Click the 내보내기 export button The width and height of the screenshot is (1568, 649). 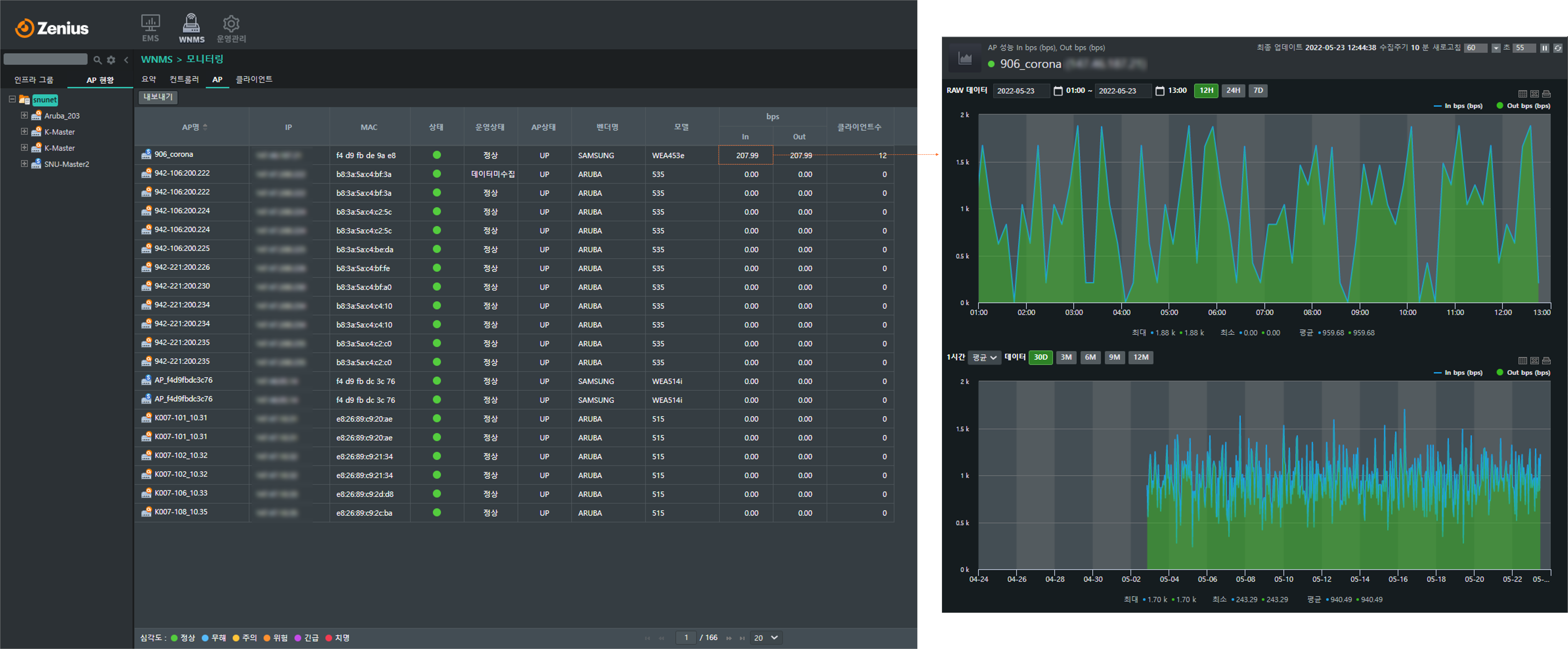(158, 97)
